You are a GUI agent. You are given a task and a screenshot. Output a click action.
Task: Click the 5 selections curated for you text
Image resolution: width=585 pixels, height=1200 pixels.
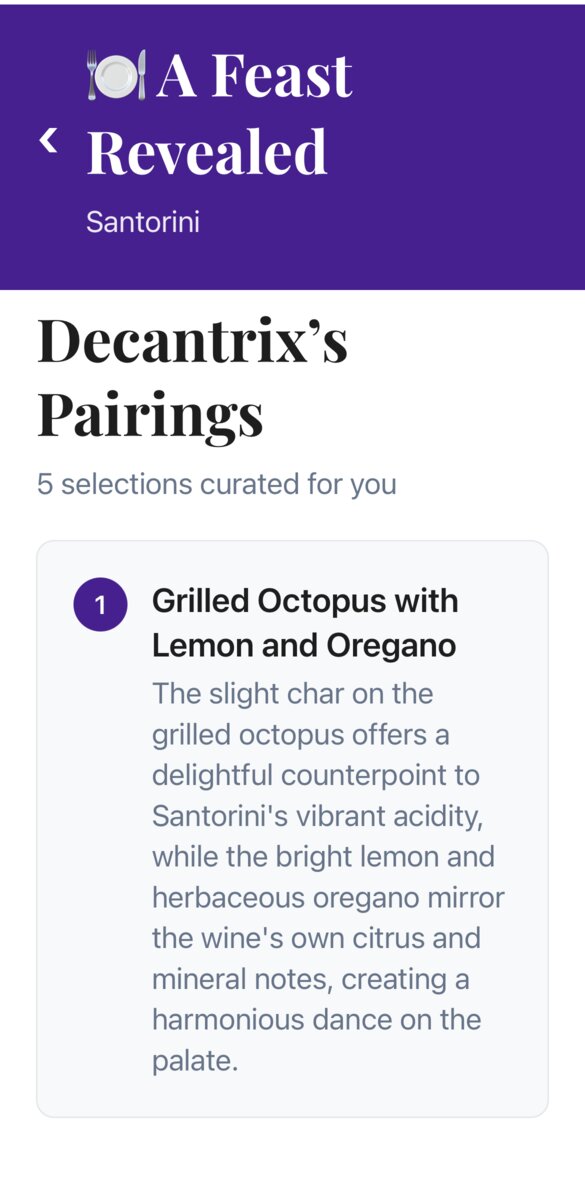(215, 483)
